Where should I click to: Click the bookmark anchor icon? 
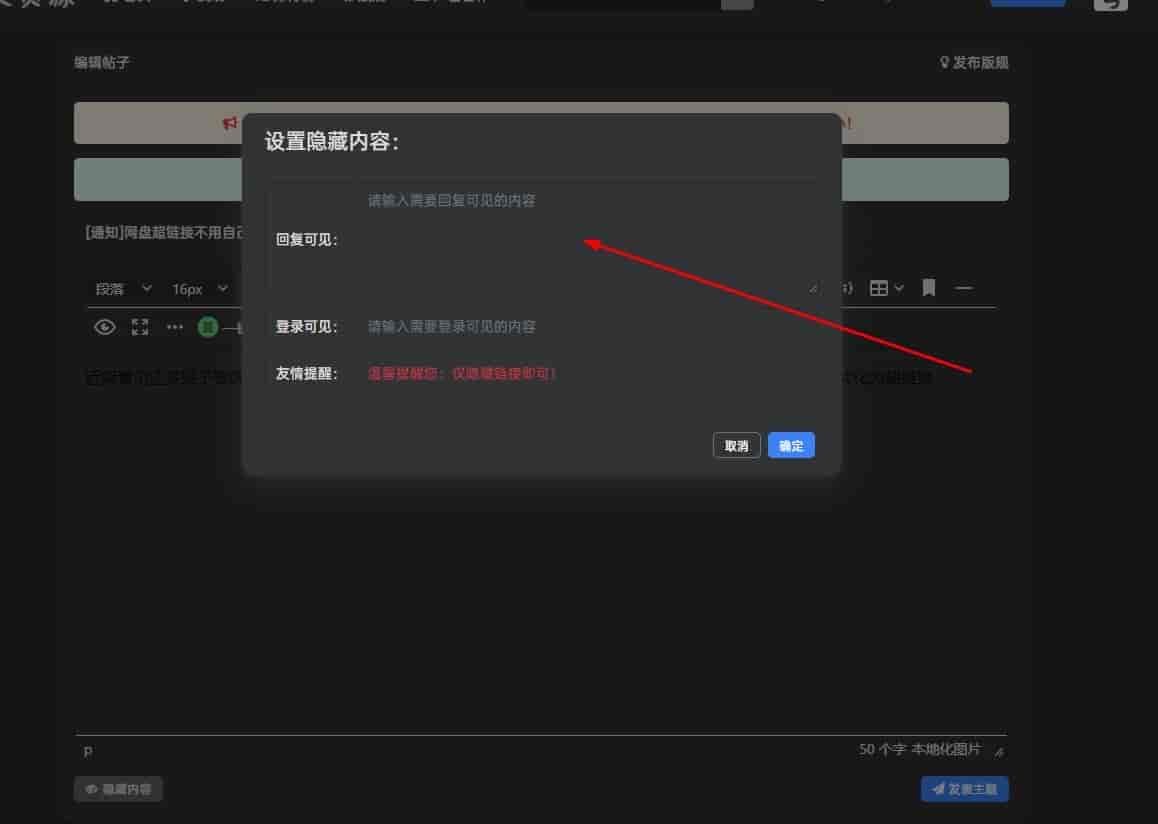coord(929,289)
